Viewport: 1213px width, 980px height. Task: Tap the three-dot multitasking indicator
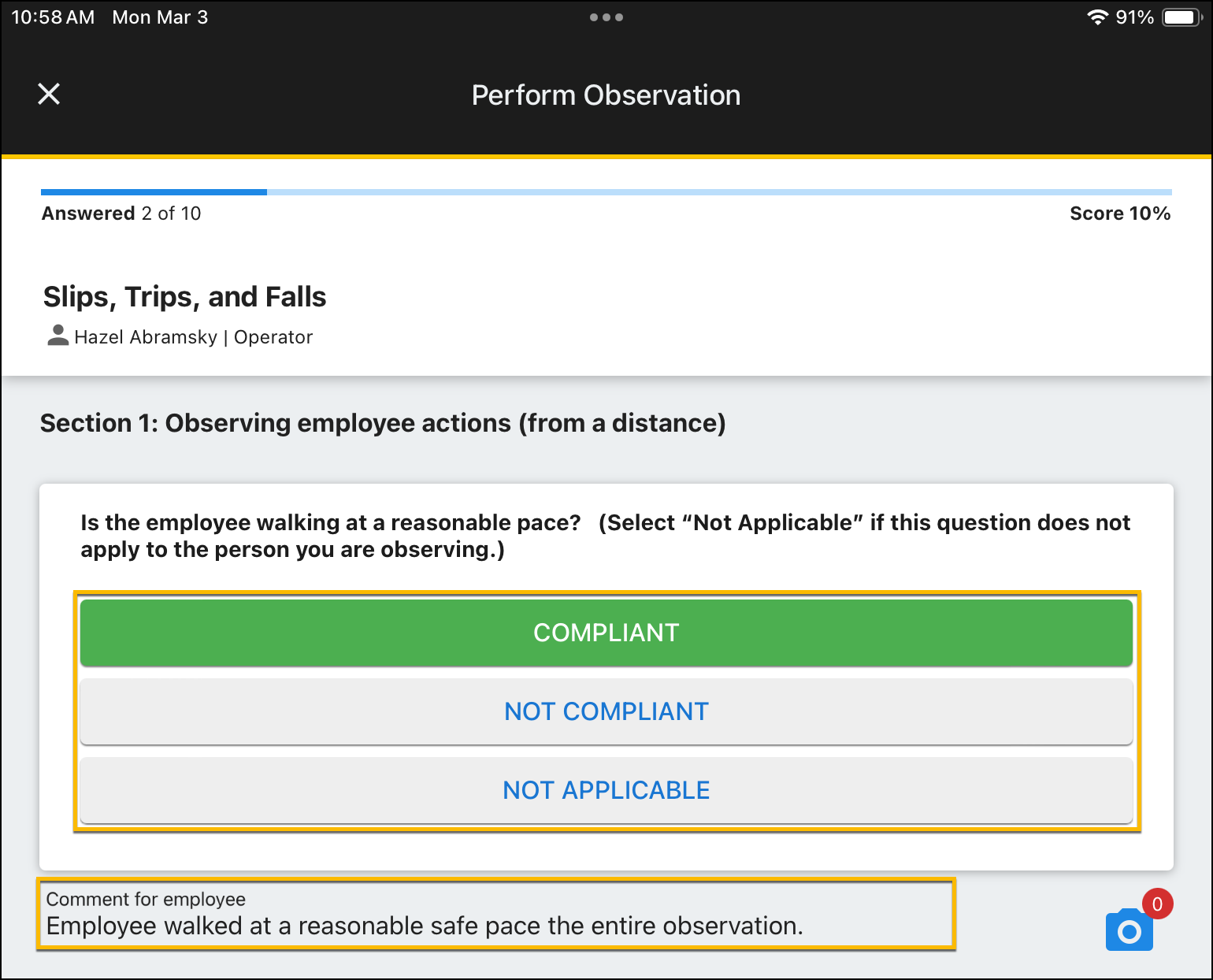606,17
